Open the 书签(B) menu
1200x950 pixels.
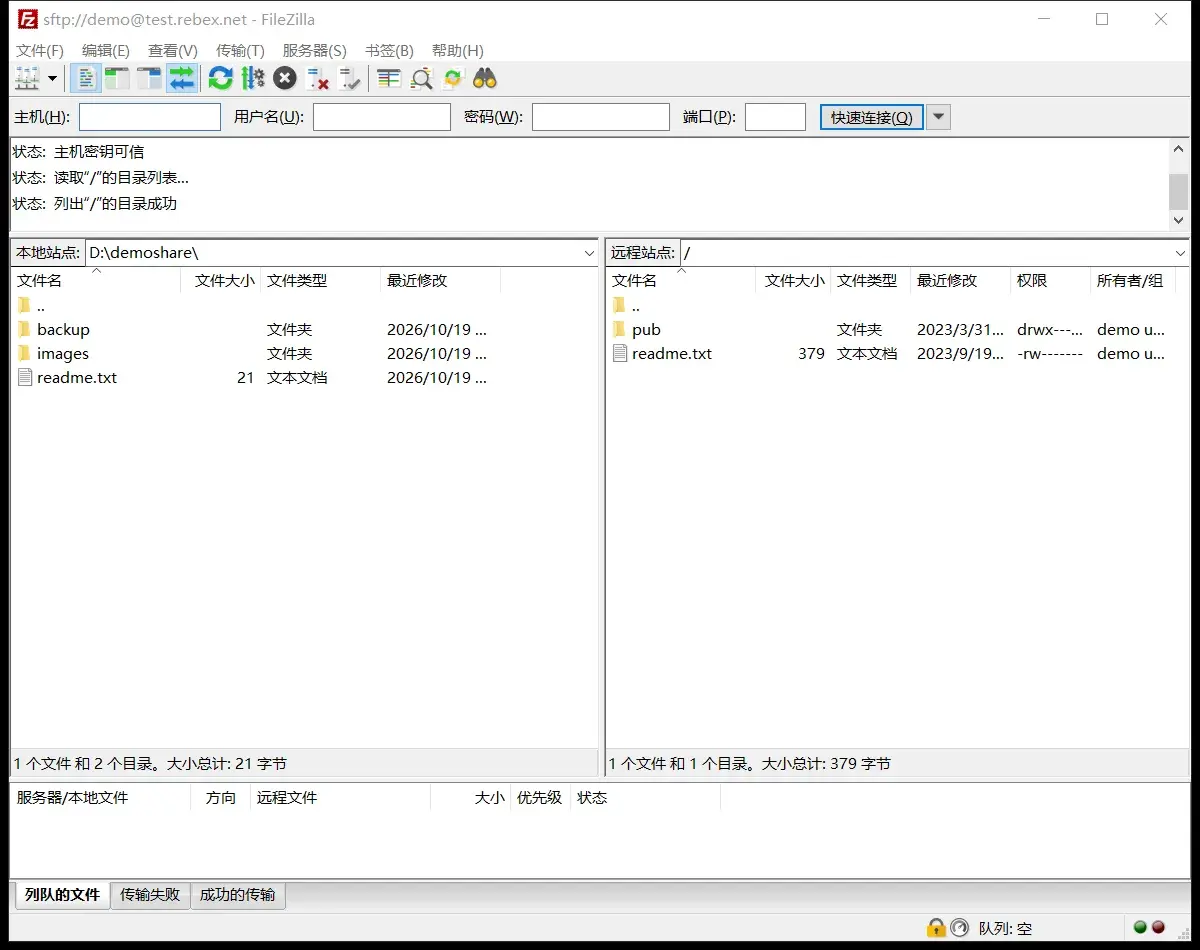pos(389,50)
